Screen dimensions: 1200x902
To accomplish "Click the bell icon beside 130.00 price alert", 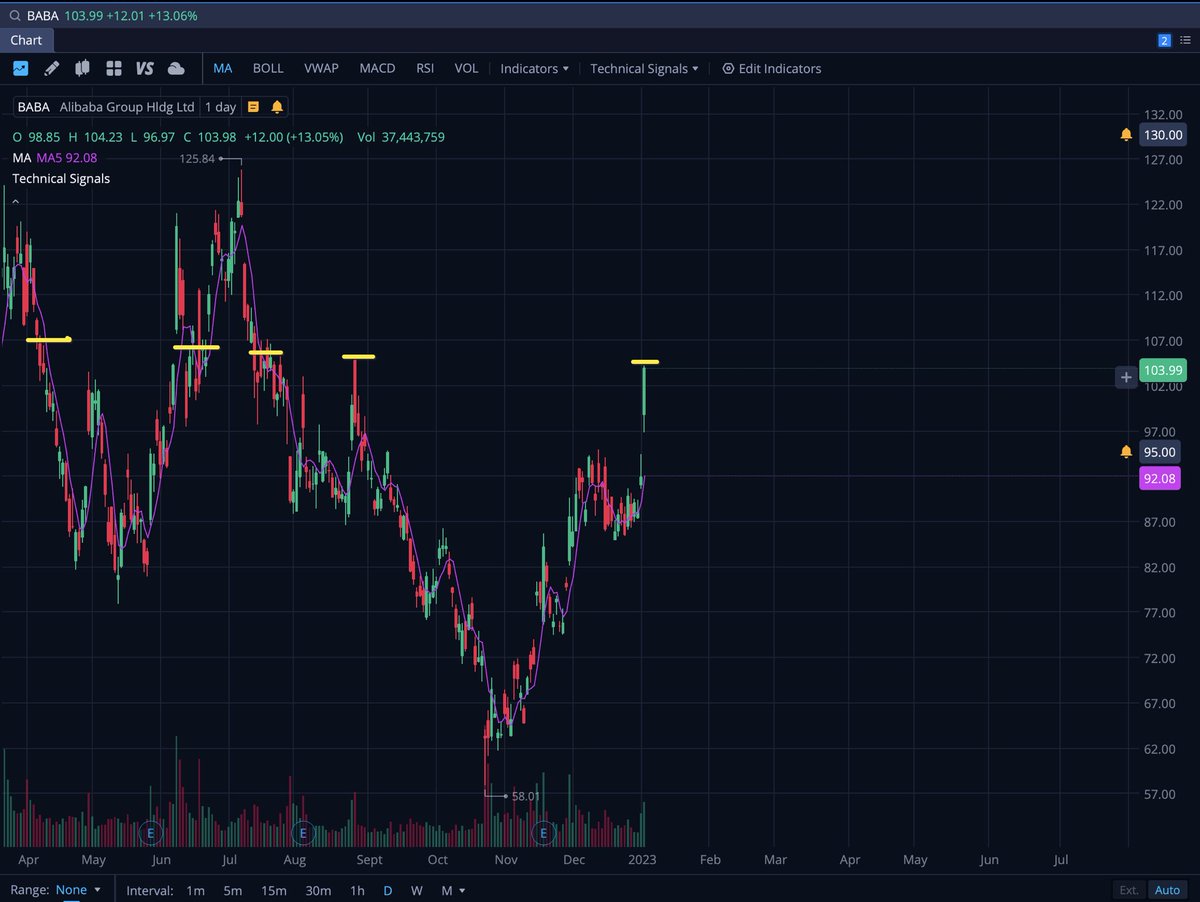I will click(x=1126, y=135).
